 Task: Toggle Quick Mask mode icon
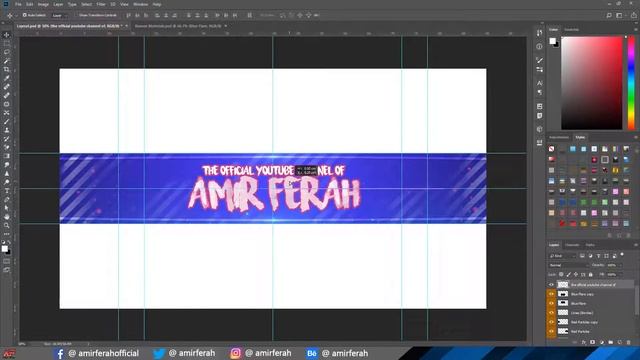pyautogui.click(x=7, y=261)
